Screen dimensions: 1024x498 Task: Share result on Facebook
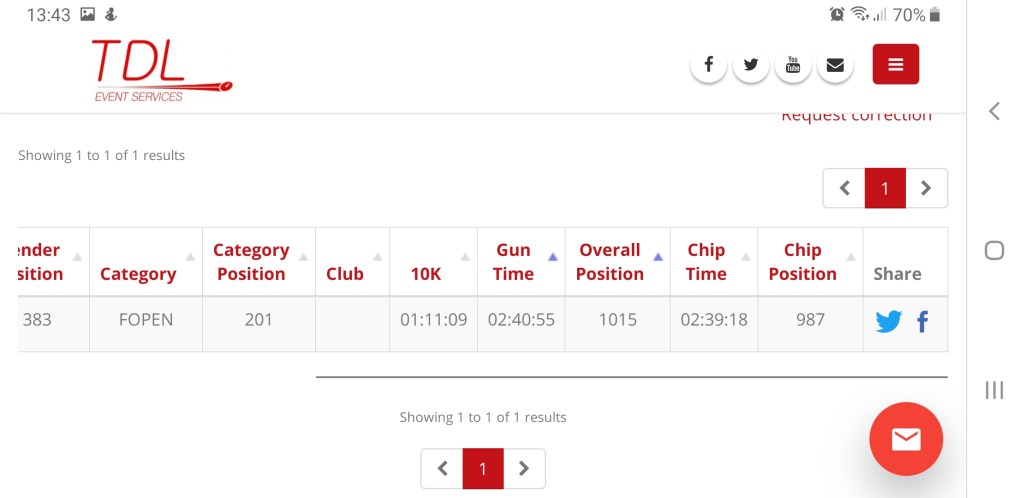coord(922,321)
